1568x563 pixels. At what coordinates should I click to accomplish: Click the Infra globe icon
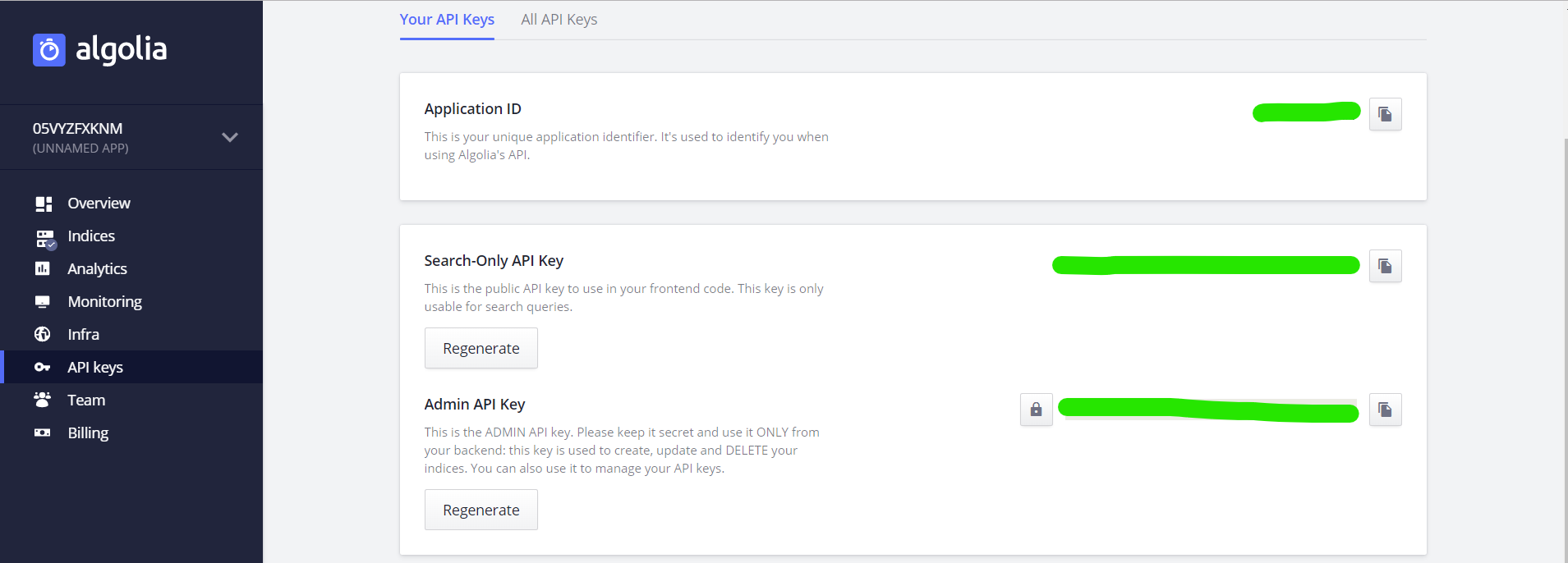click(x=43, y=334)
